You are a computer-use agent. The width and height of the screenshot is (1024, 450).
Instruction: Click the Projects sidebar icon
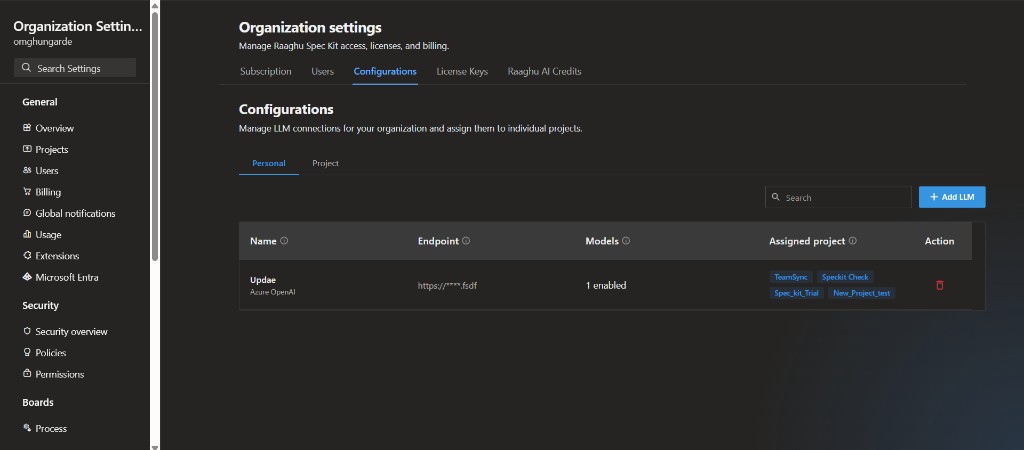click(x=27, y=149)
